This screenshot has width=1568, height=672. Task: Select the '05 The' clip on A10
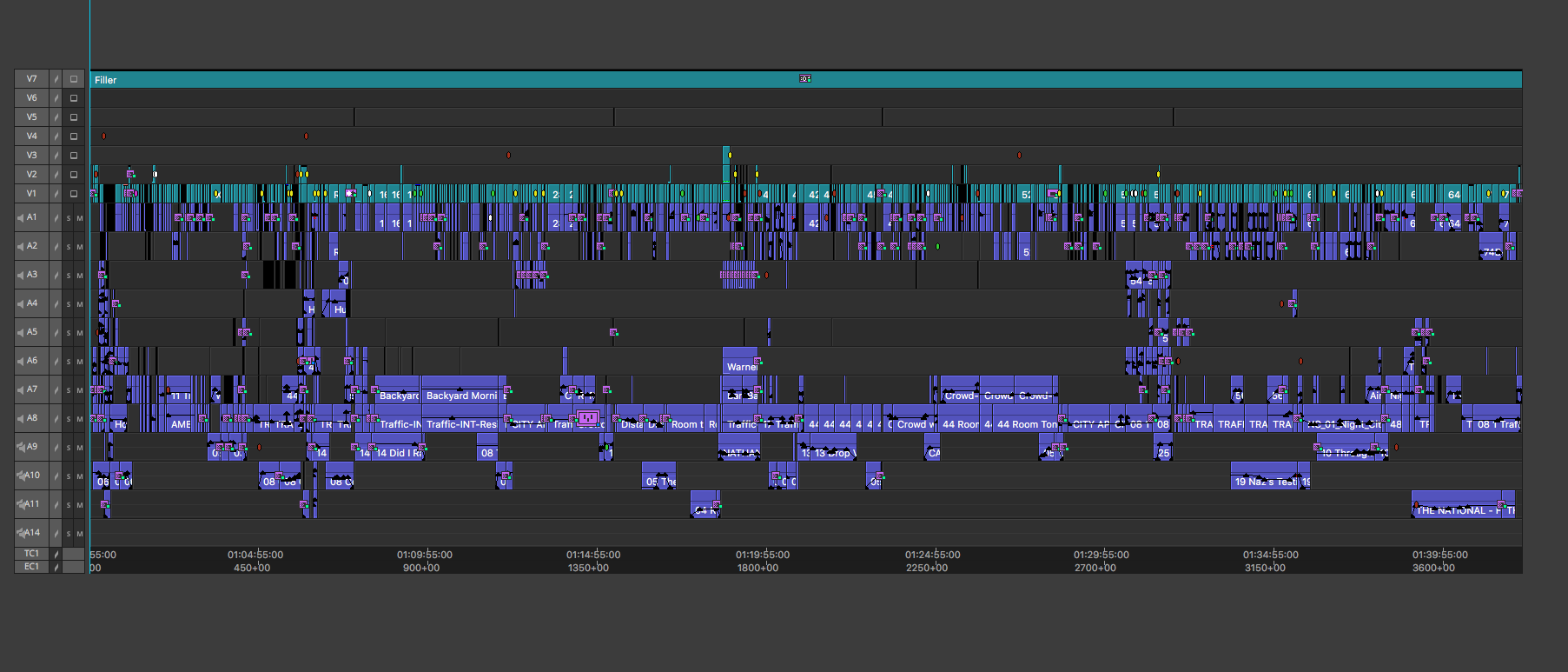[x=660, y=476]
